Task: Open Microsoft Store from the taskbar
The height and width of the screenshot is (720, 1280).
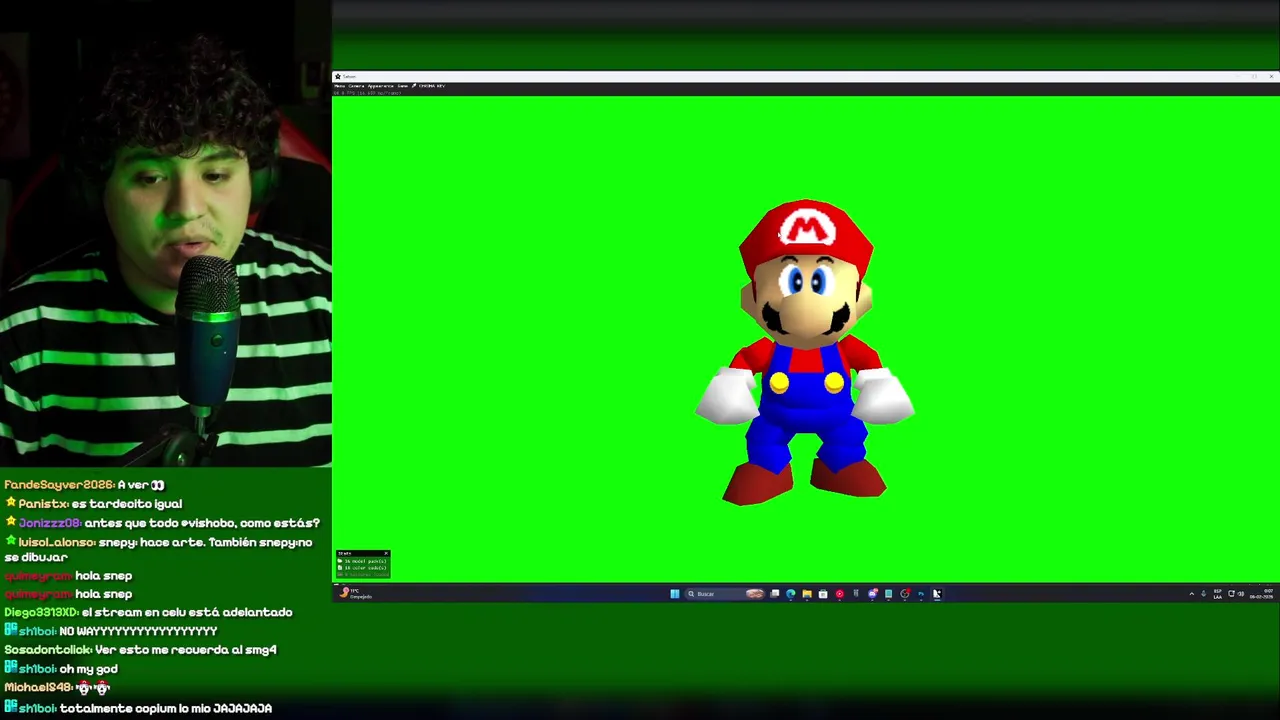Action: tap(823, 594)
